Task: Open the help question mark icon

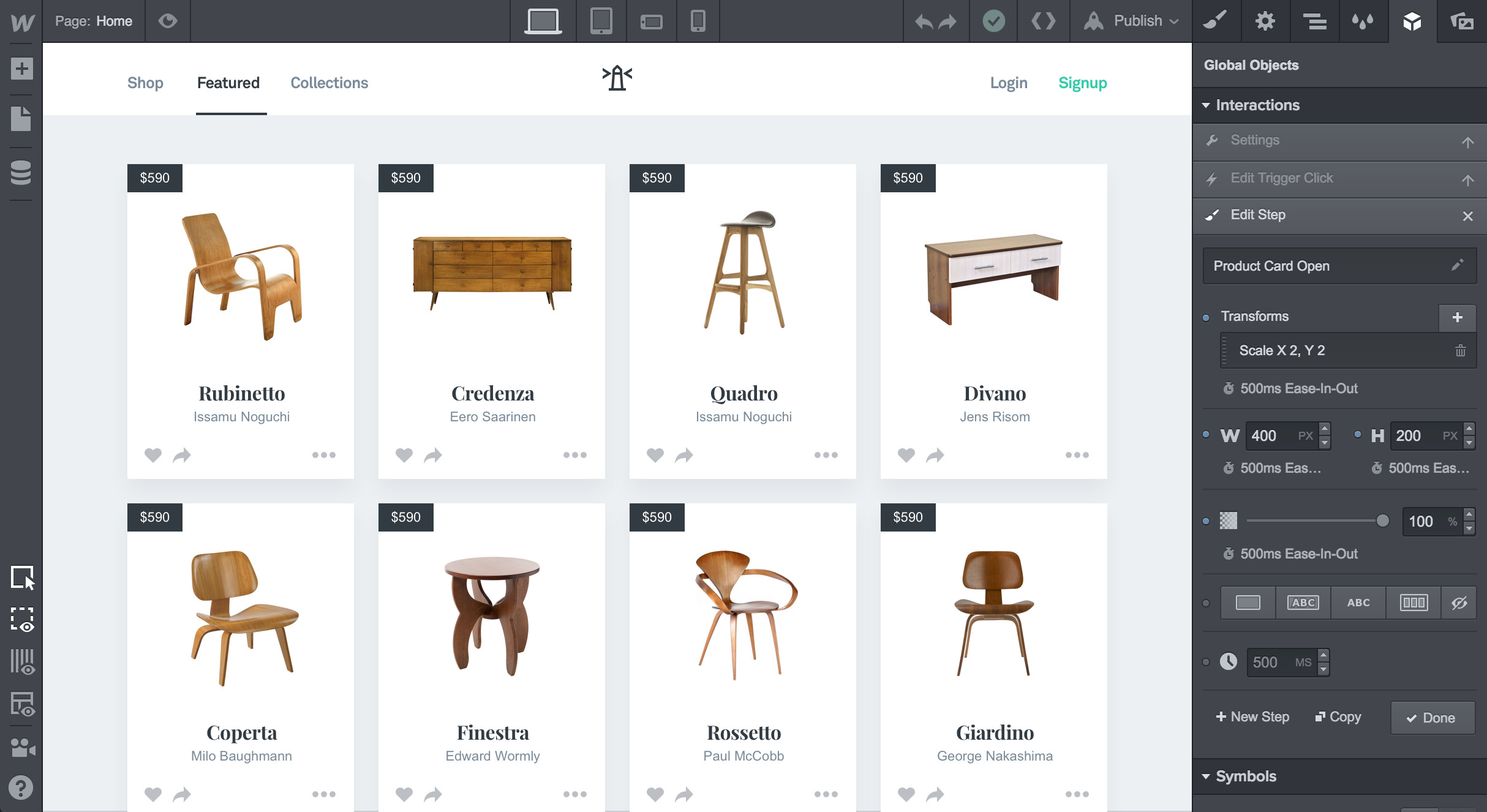Action: tap(21, 788)
